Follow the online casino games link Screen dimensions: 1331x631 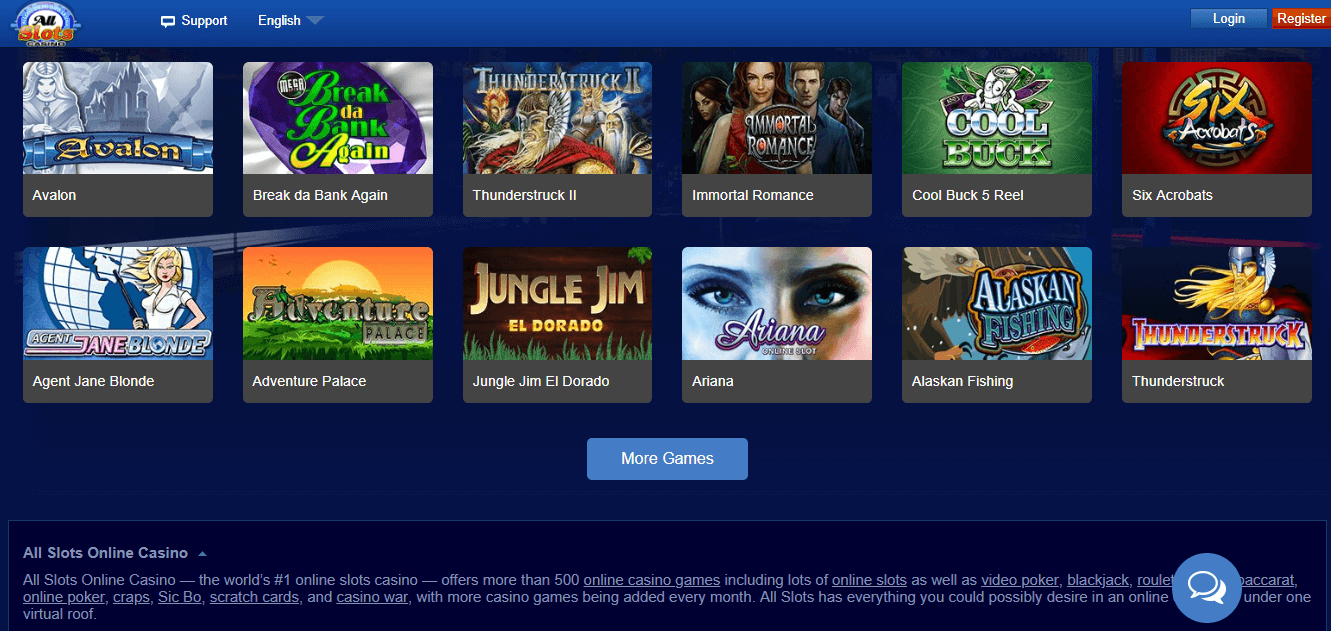652,580
